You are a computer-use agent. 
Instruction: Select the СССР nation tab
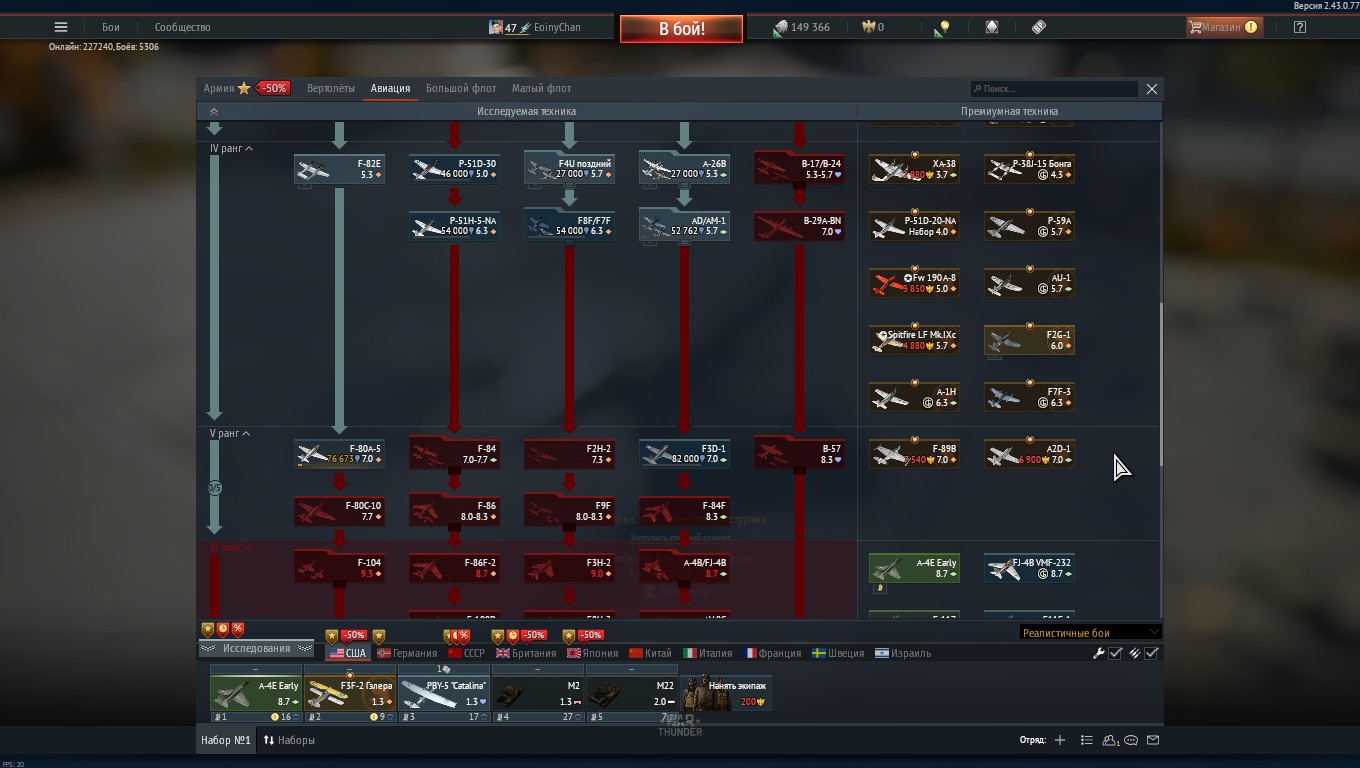tap(466, 653)
